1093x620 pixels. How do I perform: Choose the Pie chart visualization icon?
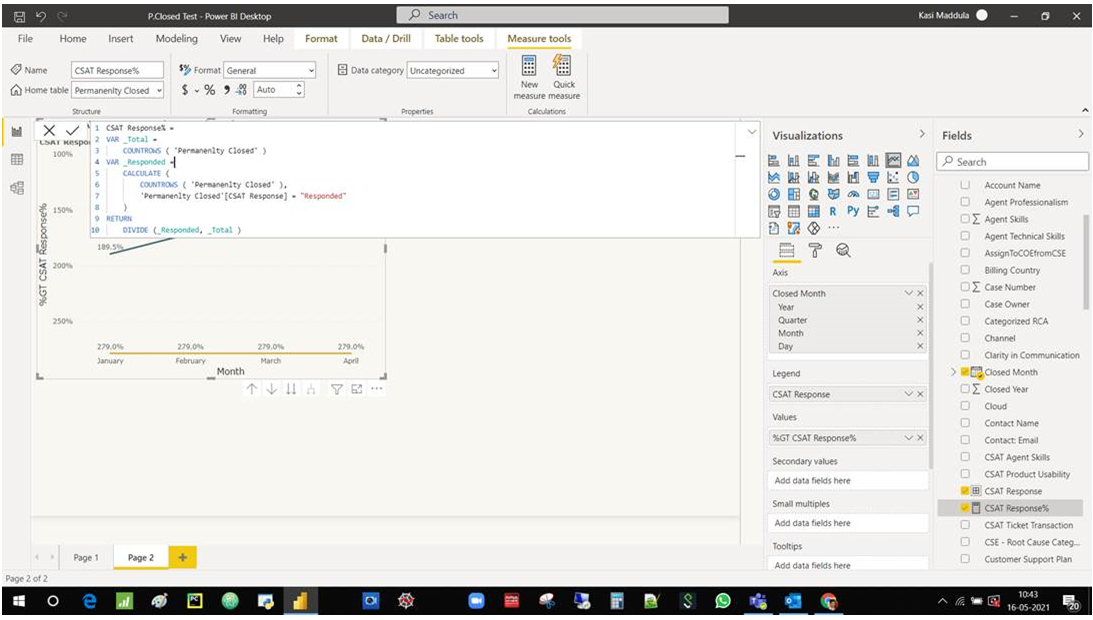pos(913,177)
